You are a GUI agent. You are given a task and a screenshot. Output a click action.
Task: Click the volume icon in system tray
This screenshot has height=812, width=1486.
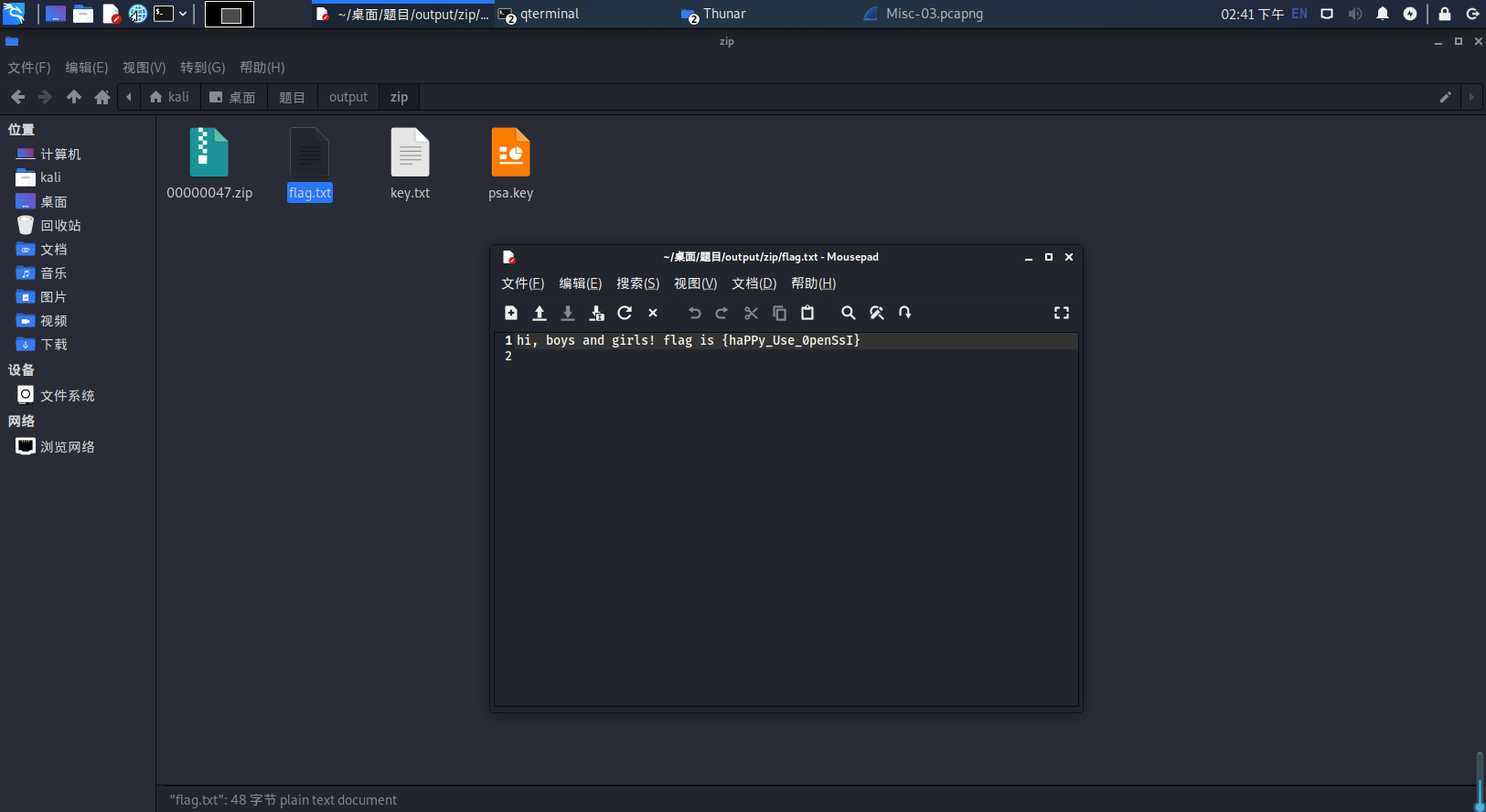(1355, 14)
